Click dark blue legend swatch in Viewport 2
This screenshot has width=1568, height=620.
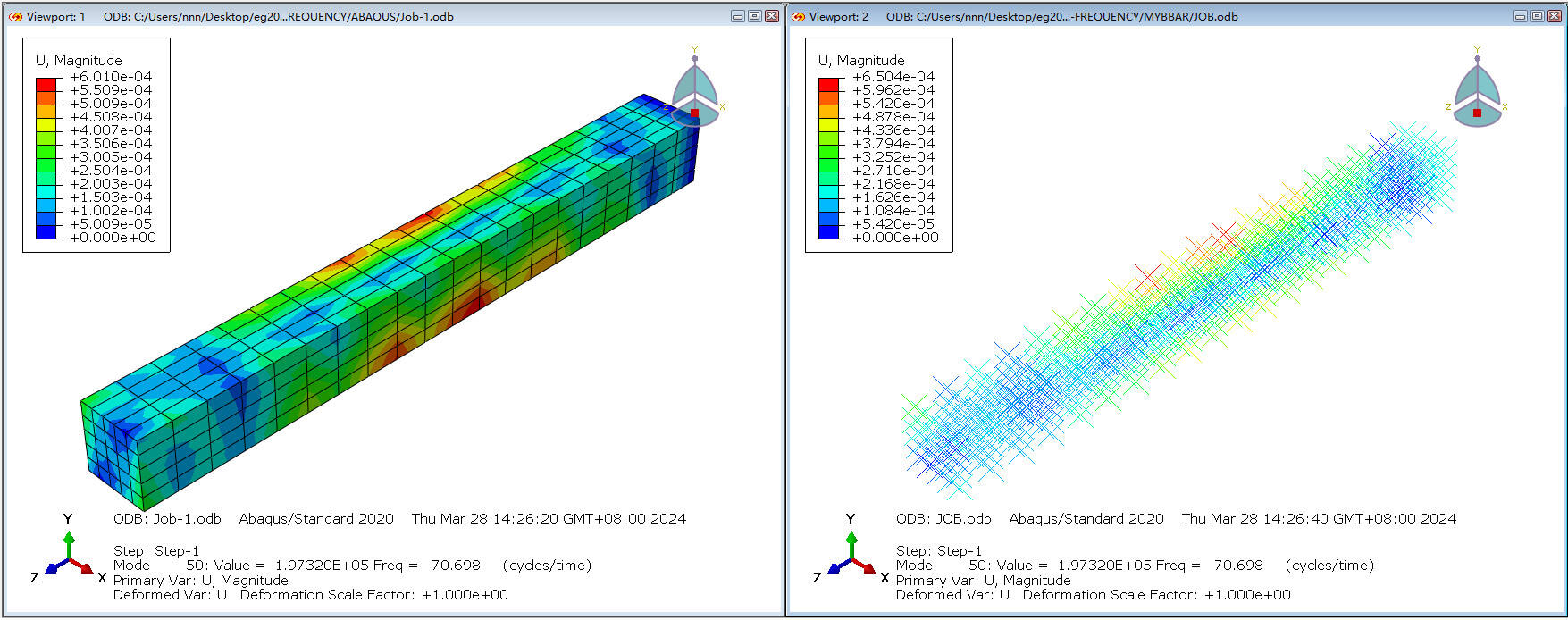[829, 231]
